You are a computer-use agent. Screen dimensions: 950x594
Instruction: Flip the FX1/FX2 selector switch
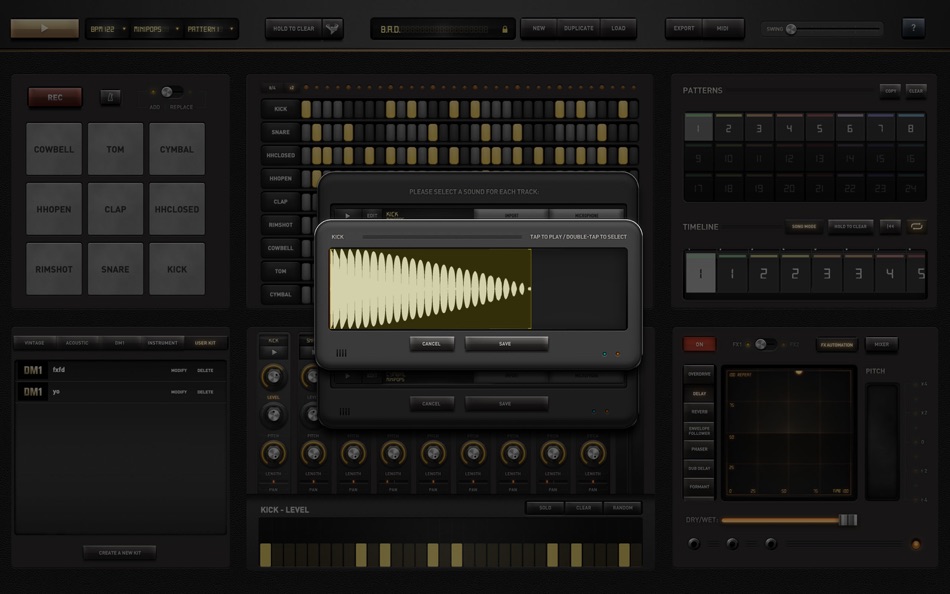click(761, 343)
